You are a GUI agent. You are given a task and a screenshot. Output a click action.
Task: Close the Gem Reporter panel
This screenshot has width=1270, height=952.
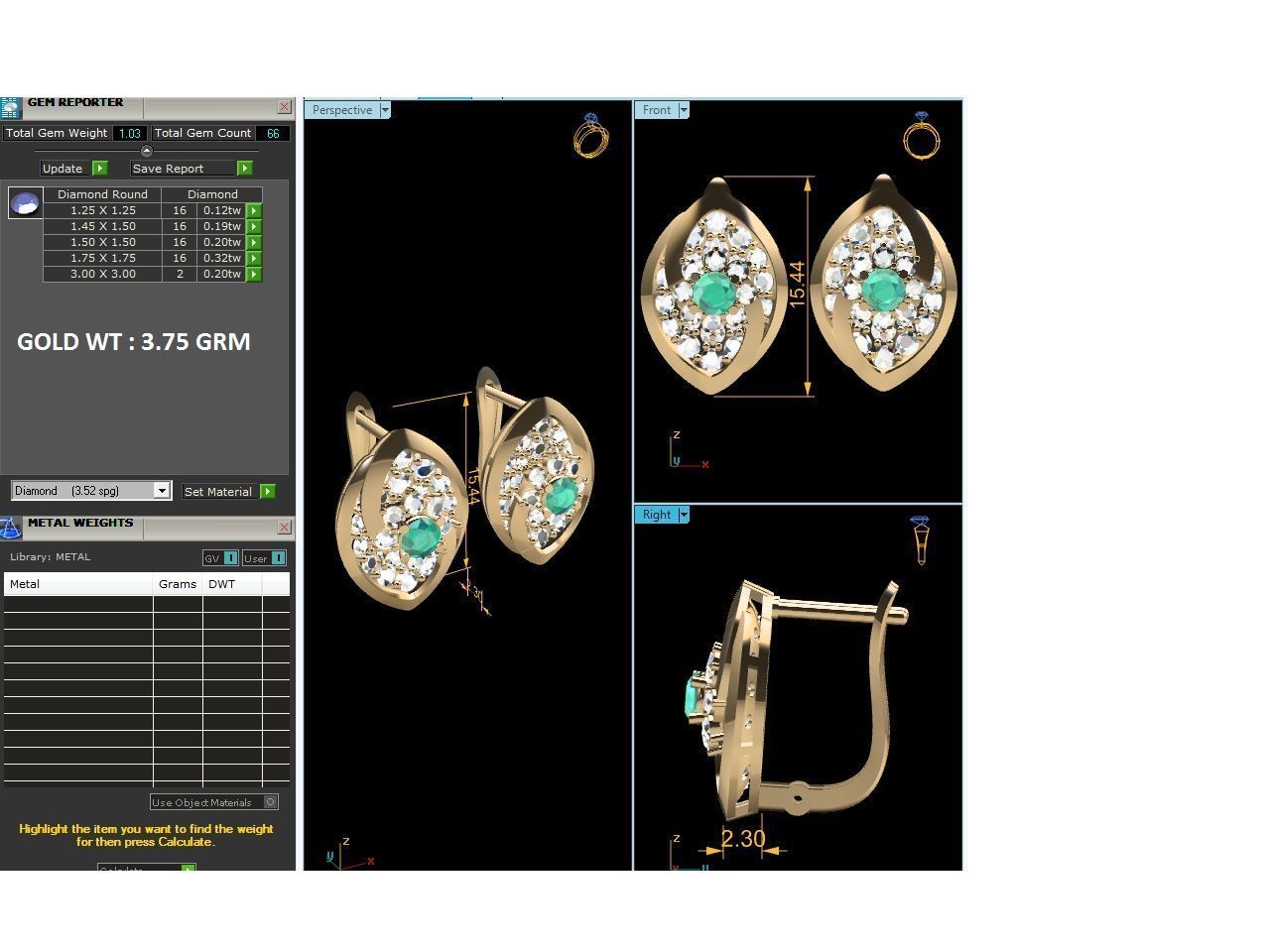tap(285, 107)
